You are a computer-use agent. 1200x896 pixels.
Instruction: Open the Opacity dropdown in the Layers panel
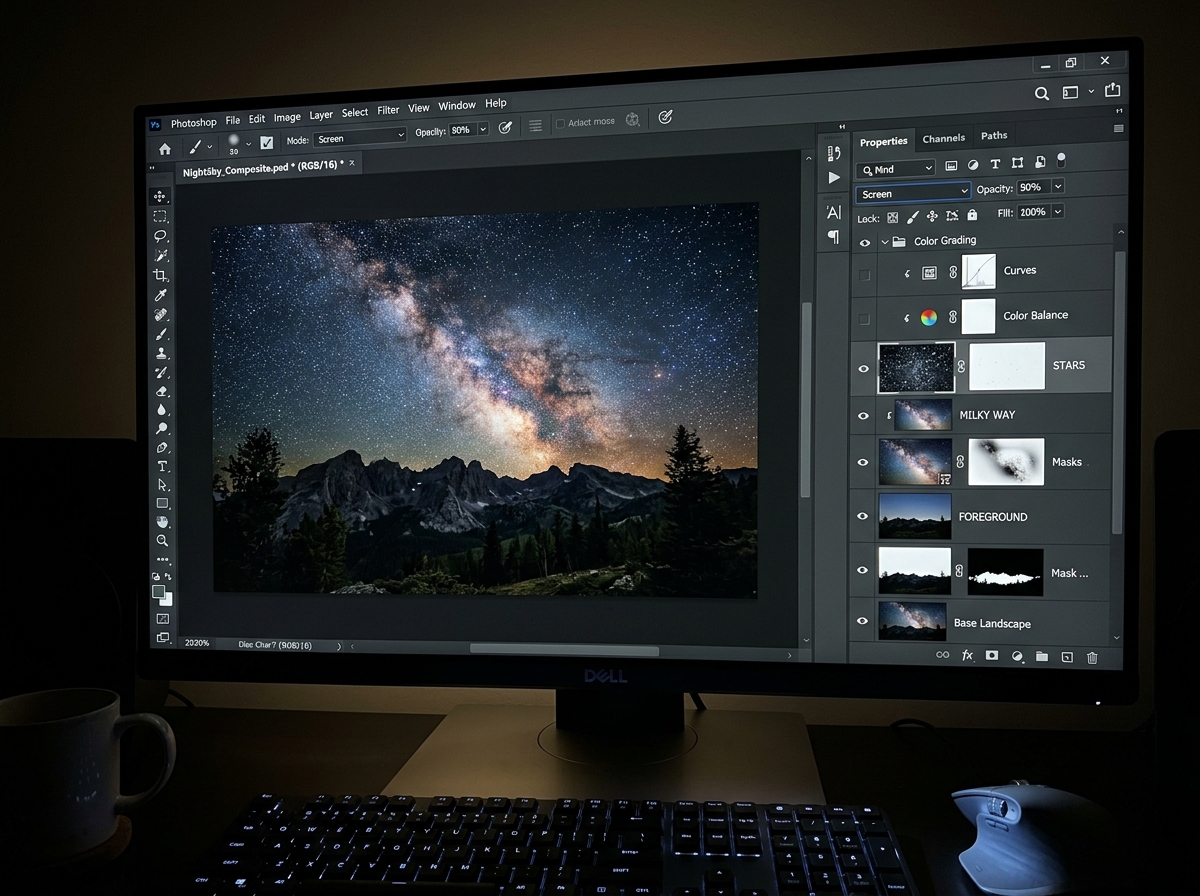point(1057,186)
